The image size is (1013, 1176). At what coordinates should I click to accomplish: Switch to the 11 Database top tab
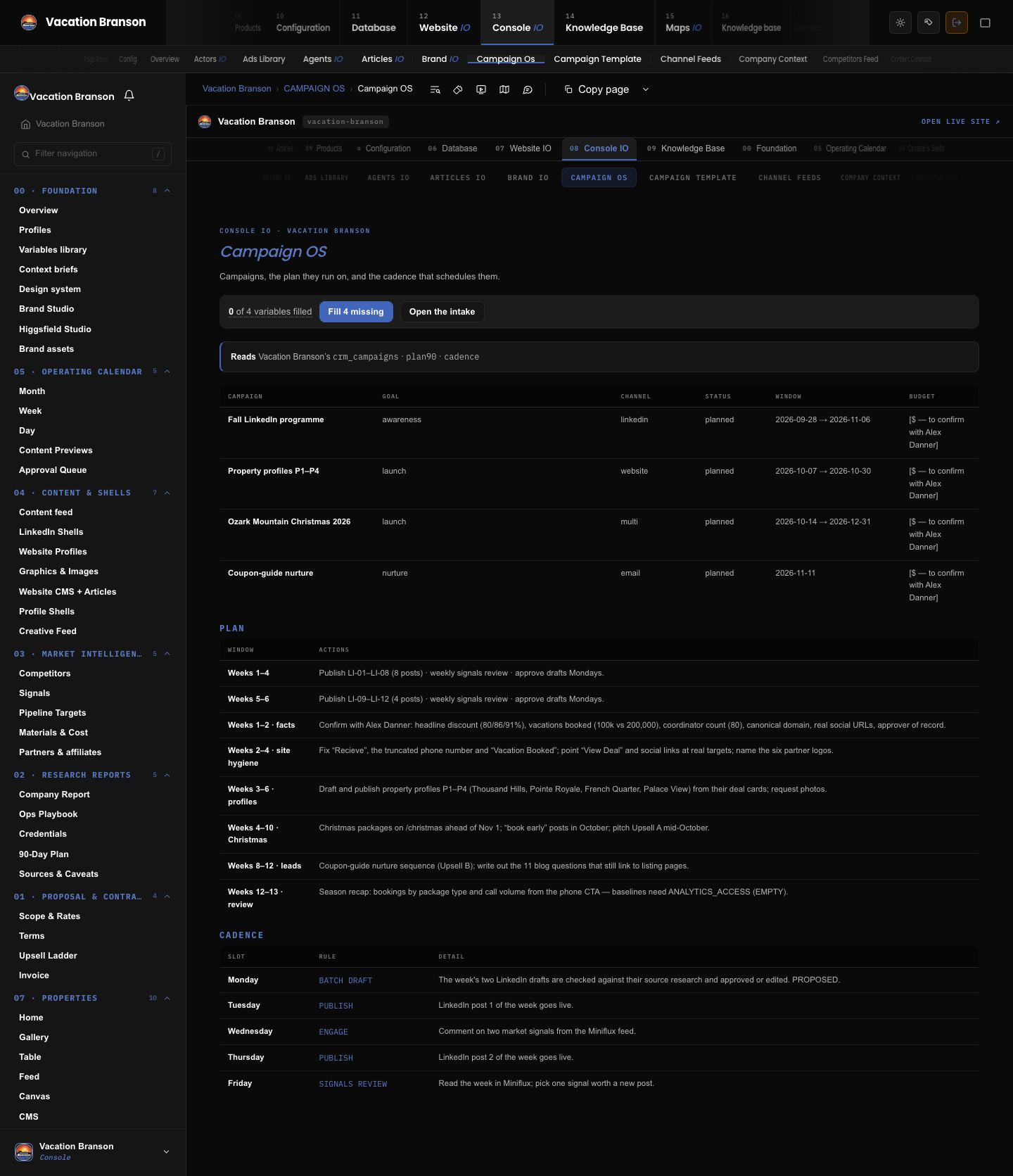374,23
